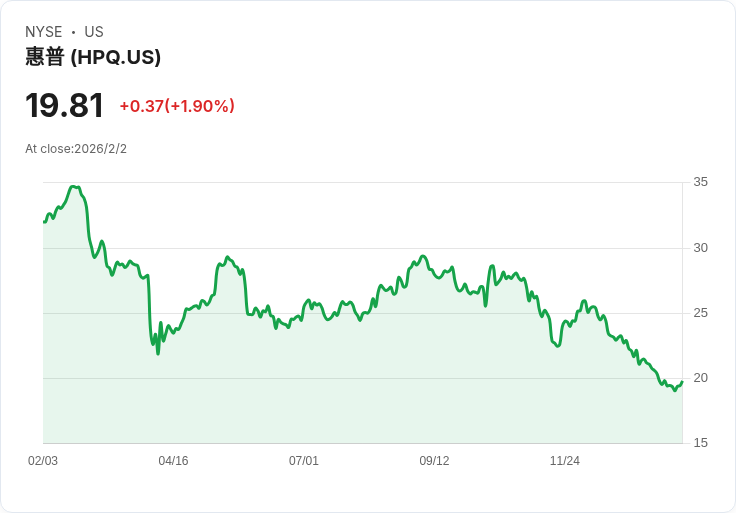Viewport: 736px width, 513px height.
Task: Click the 07/01 x-axis date label
Action: coord(304,461)
